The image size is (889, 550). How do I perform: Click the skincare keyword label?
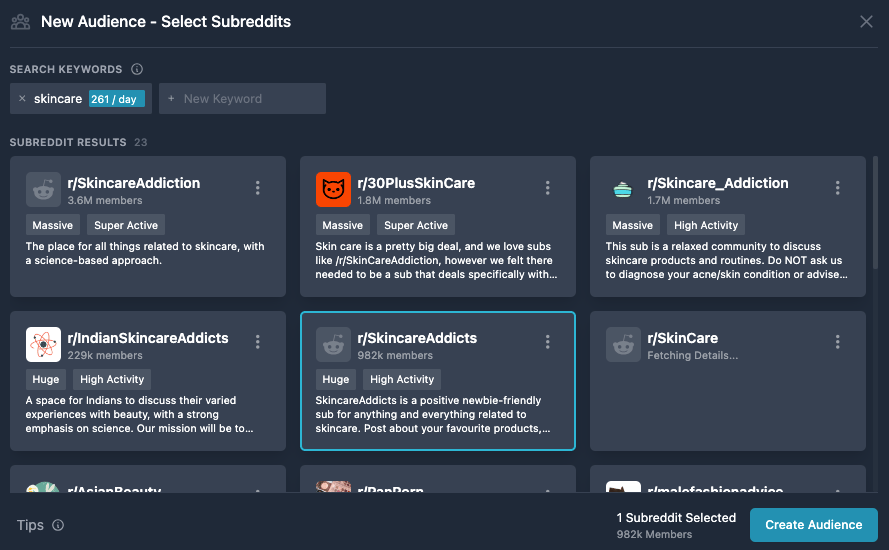point(58,99)
